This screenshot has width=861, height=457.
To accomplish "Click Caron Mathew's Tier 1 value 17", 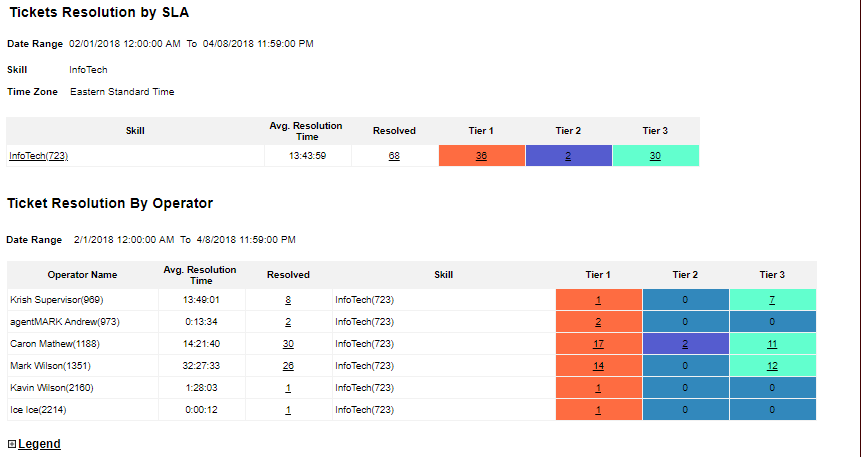I will 598,344.
